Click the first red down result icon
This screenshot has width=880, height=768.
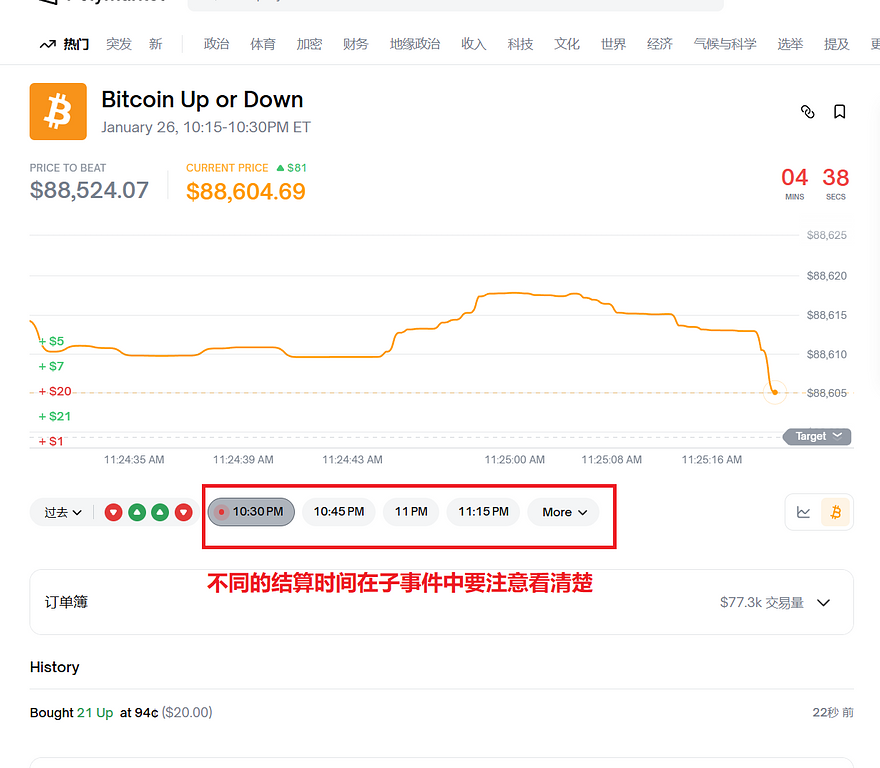114,512
